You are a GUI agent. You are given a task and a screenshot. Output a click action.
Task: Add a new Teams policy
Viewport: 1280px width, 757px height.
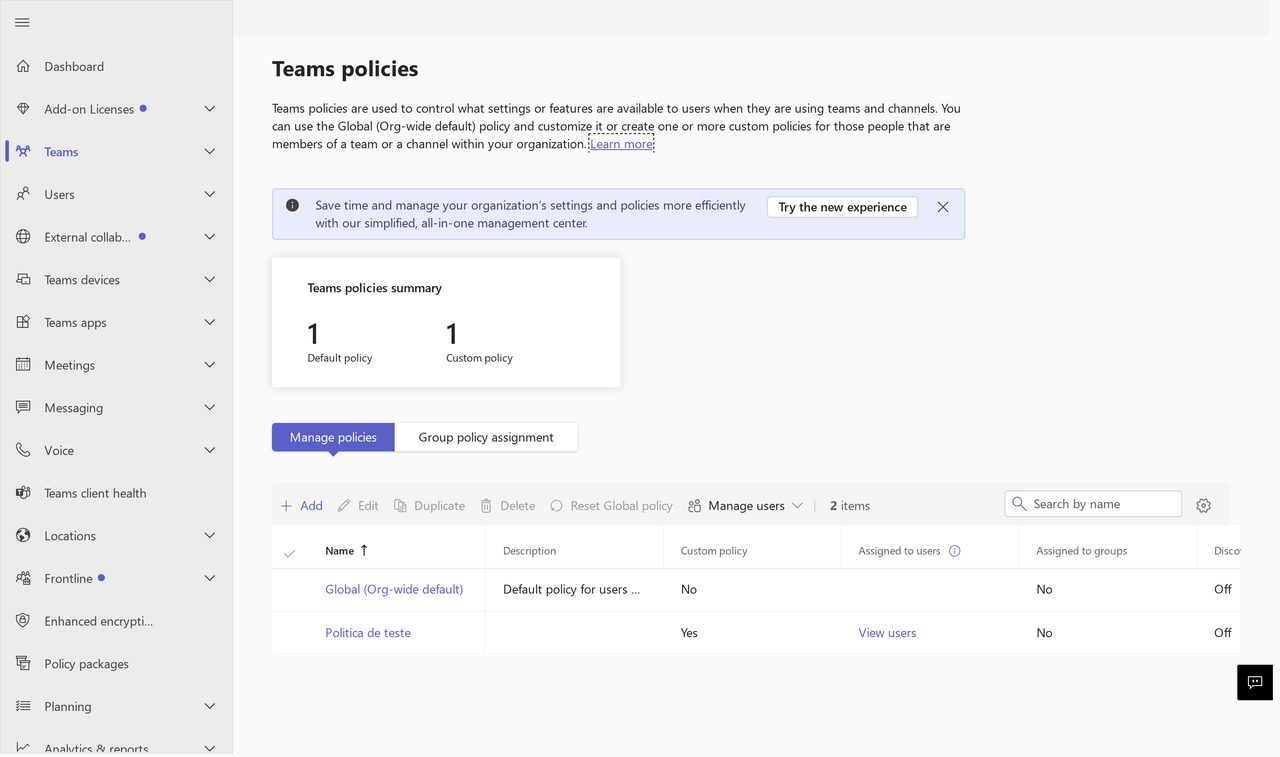(301, 506)
